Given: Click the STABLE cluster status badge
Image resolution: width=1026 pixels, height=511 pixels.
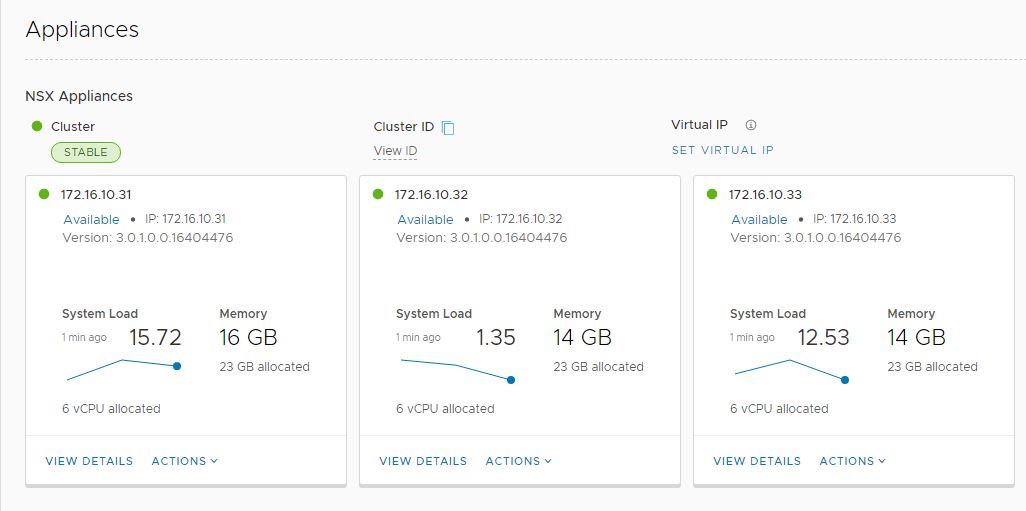Looking at the screenshot, I should 86,152.
